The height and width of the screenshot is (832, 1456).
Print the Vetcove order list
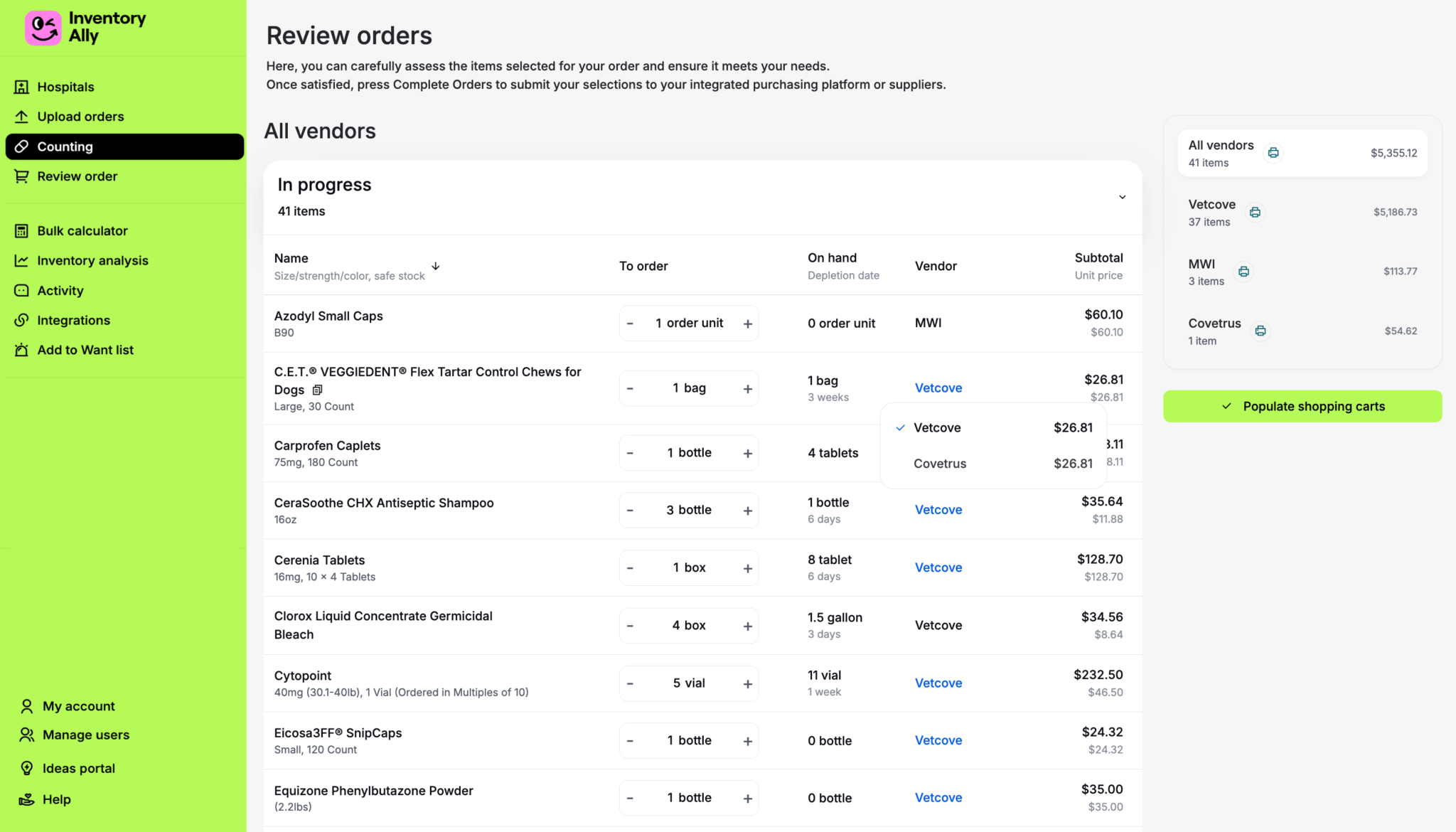pyautogui.click(x=1256, y=211)
